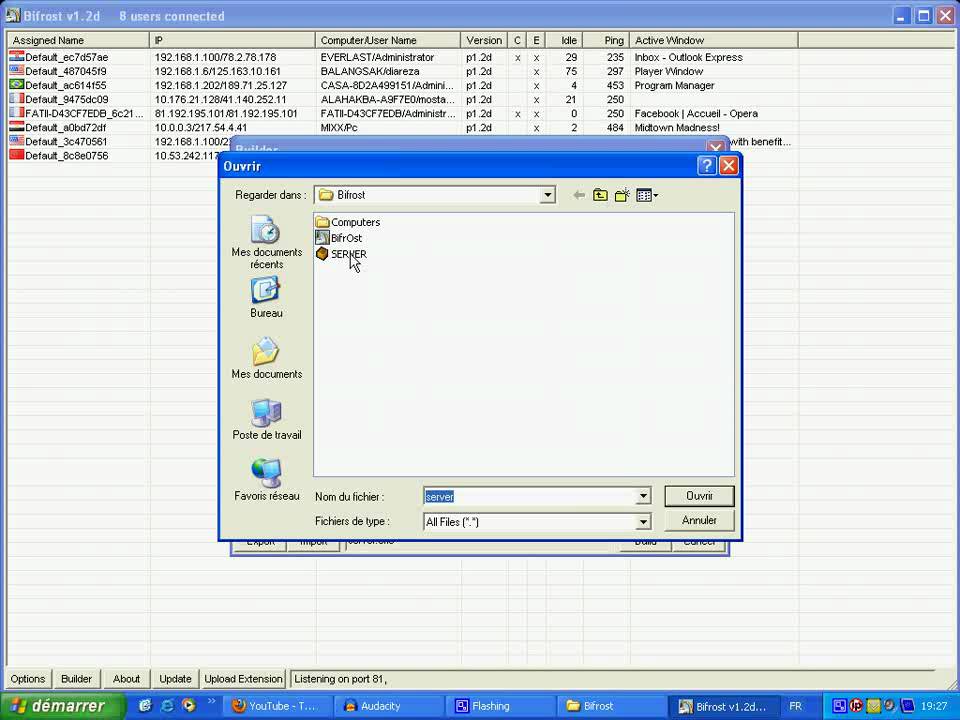This screenshot has height=720, width=960.
Task: Click the yellow envelope tray icon
Action: pos(873,706)
